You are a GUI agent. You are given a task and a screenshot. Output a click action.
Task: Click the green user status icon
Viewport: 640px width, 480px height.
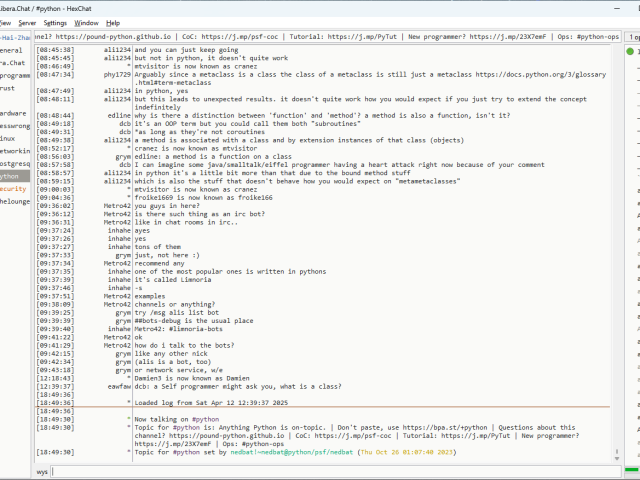pyautogui.click(x=632, y=50)
